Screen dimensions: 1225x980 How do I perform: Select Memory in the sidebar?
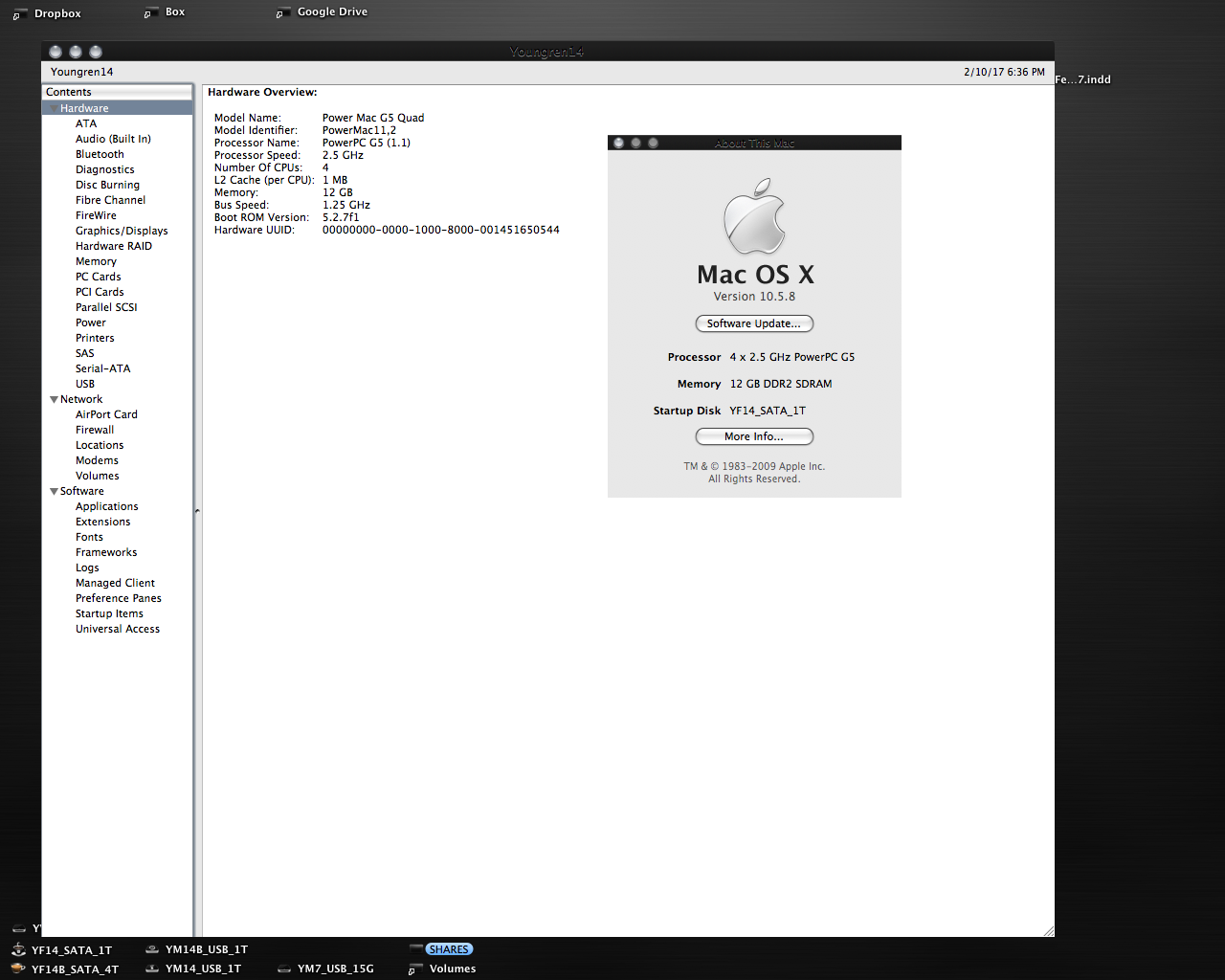point(96,261)
